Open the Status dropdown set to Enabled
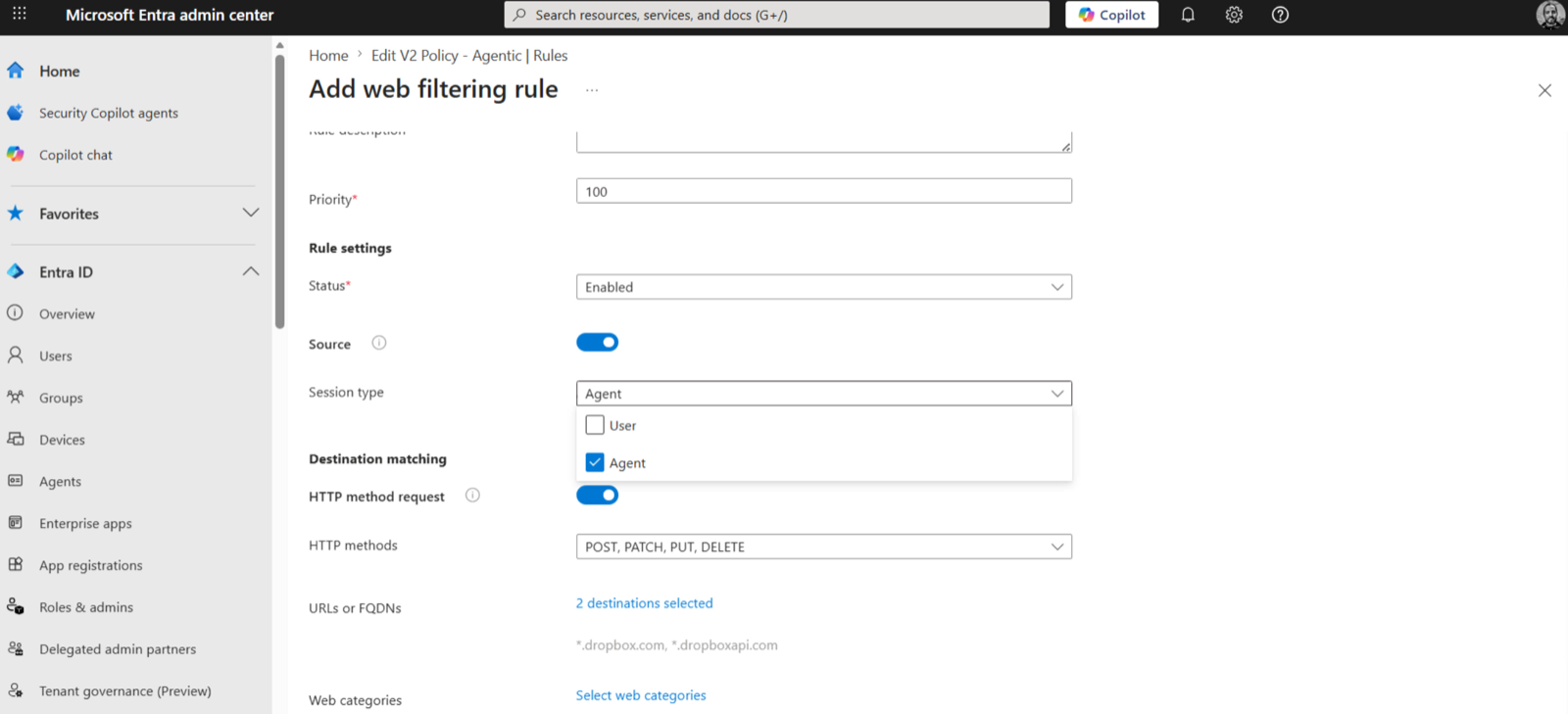The image size is (1568, 714). (824, 287)
